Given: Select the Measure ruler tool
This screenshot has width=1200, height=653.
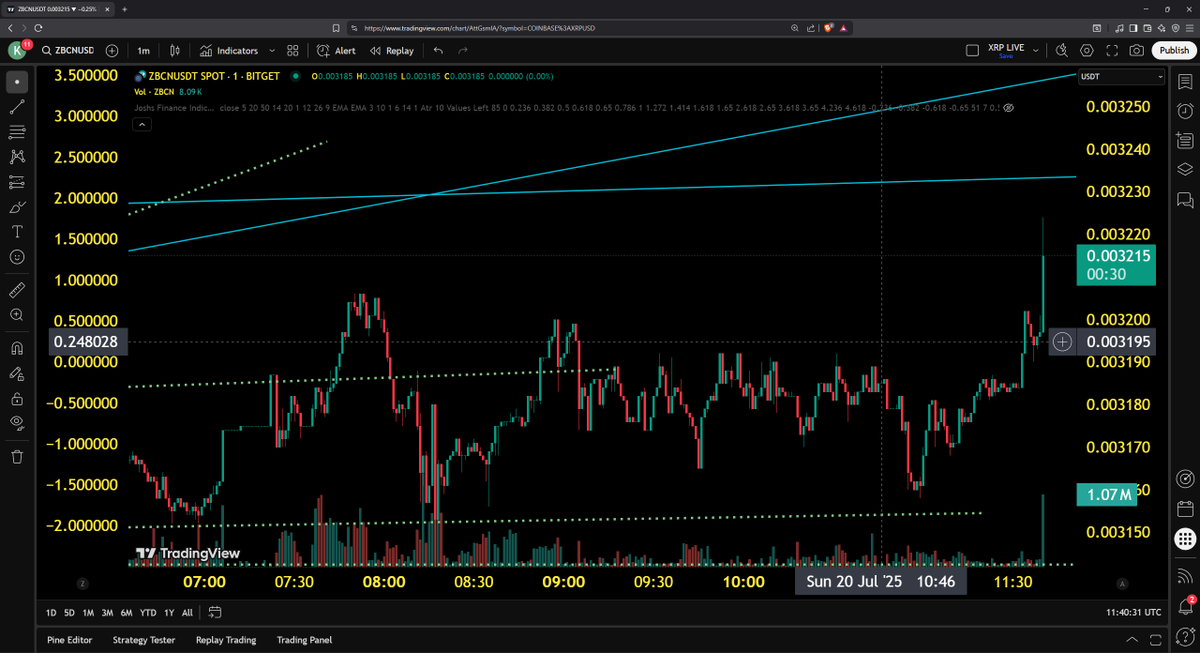Looking at the screenshot, I should point(17,289).
